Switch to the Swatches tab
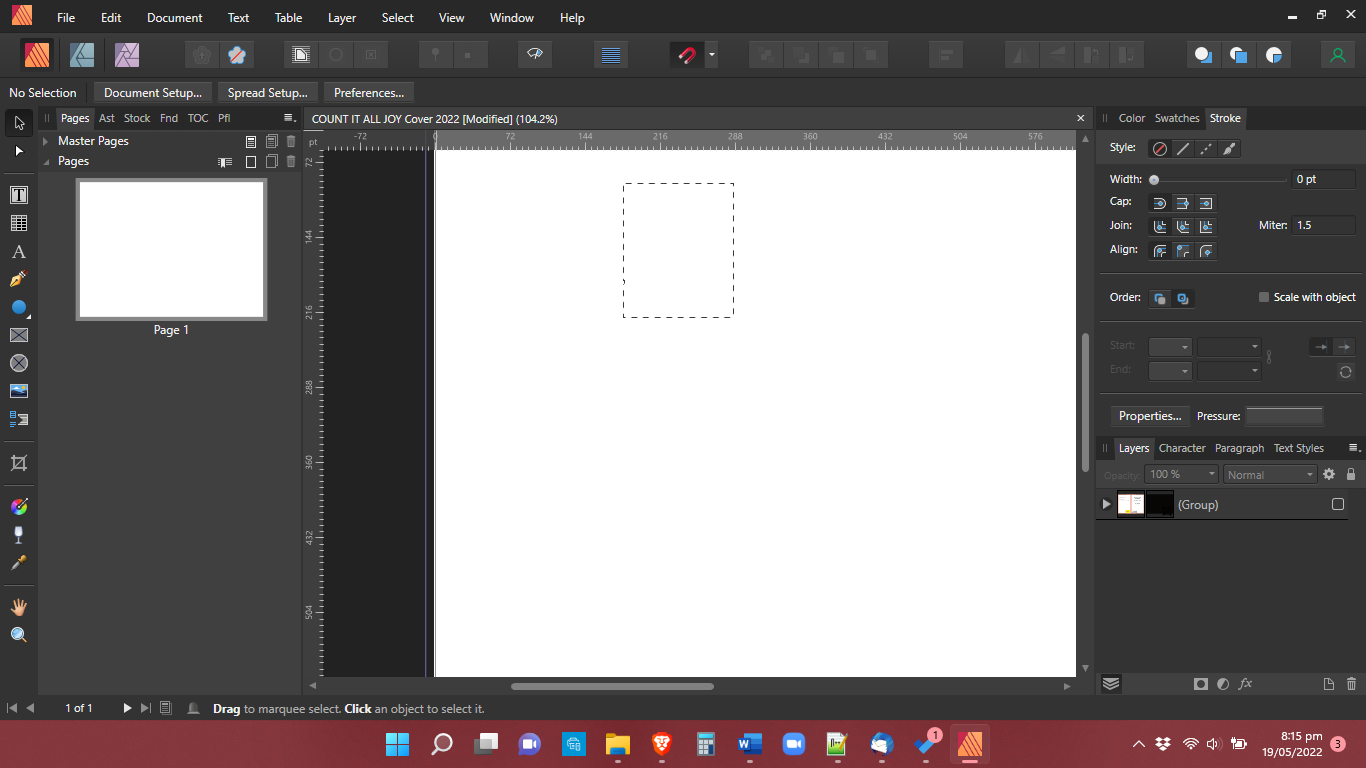 click(x=1177, y=118)
